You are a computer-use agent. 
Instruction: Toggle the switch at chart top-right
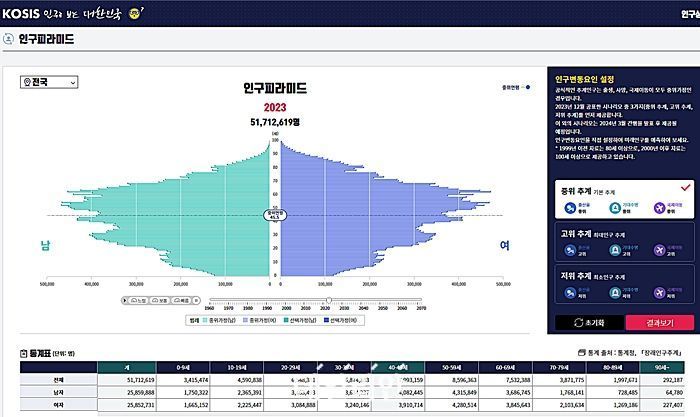(525, 87)
